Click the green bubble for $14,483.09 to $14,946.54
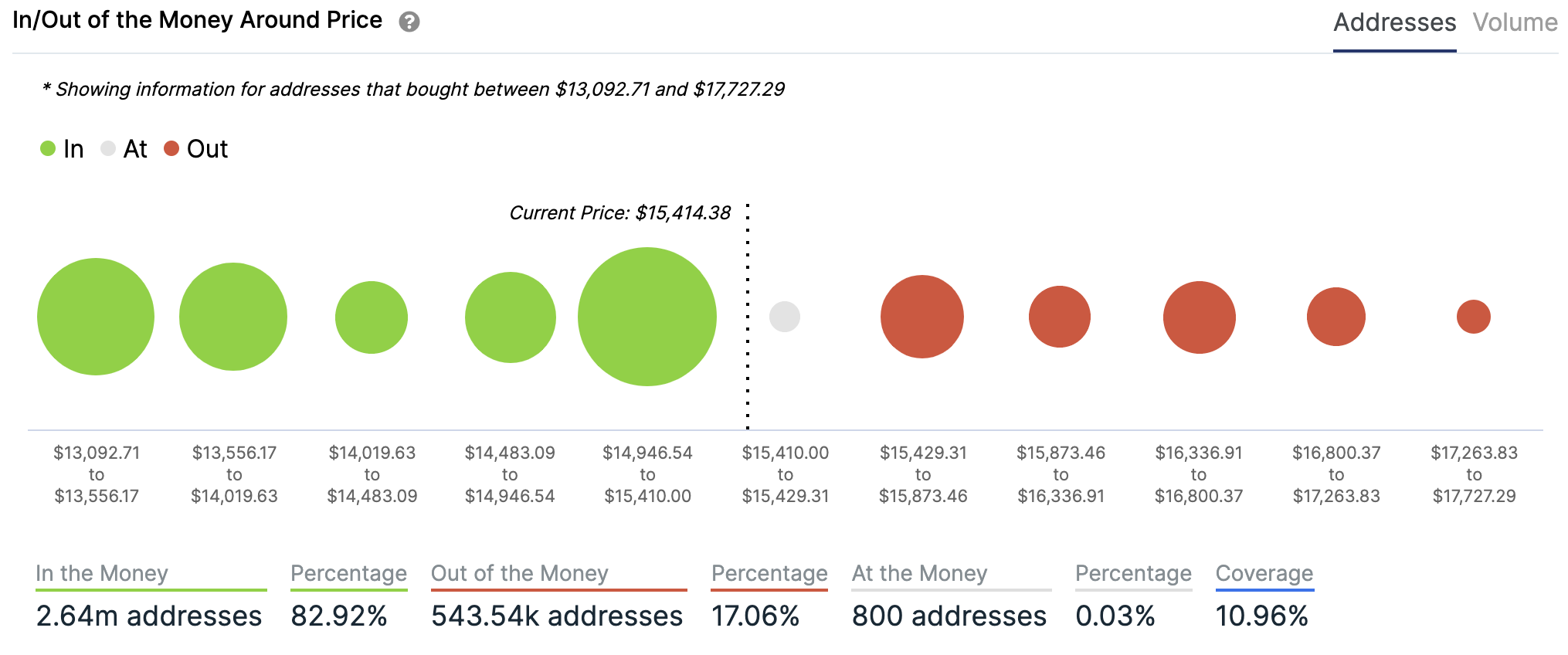The image size is (1568, 655). [x=510, y=317]
